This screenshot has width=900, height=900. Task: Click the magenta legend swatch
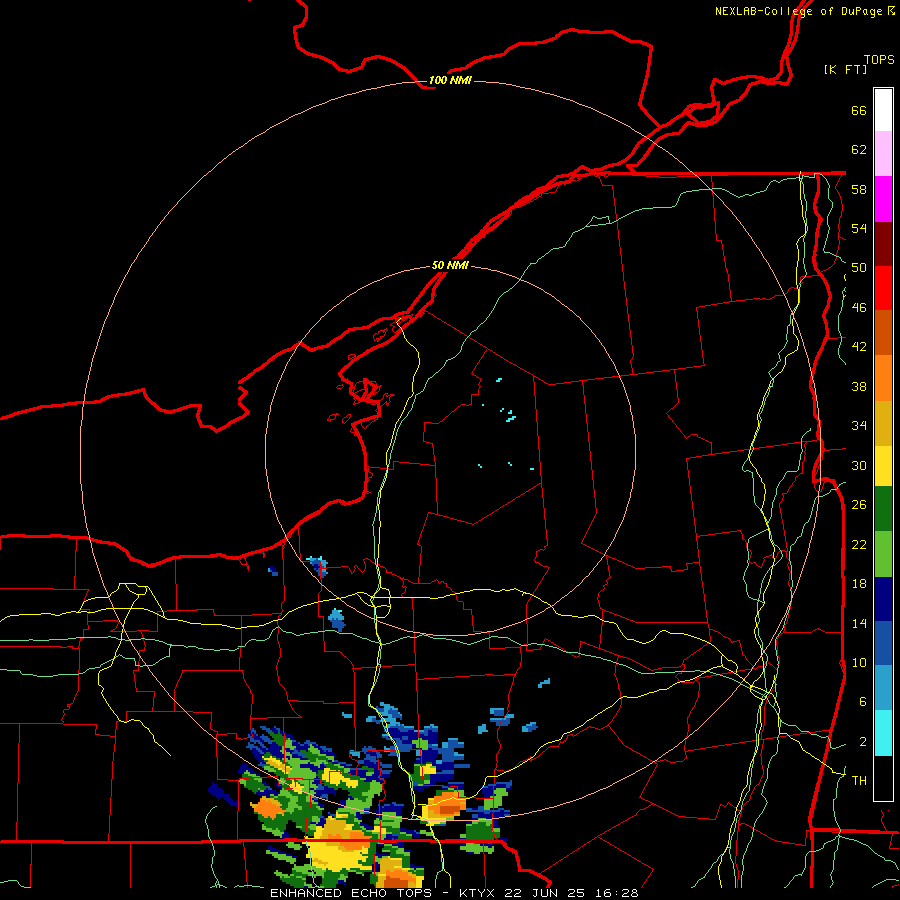click(883, 199)
